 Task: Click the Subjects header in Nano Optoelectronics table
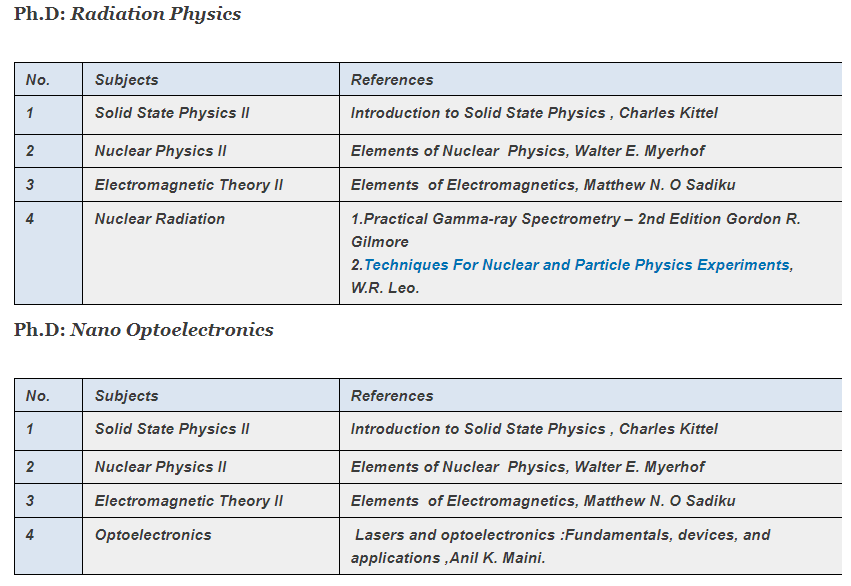[126, 396]
